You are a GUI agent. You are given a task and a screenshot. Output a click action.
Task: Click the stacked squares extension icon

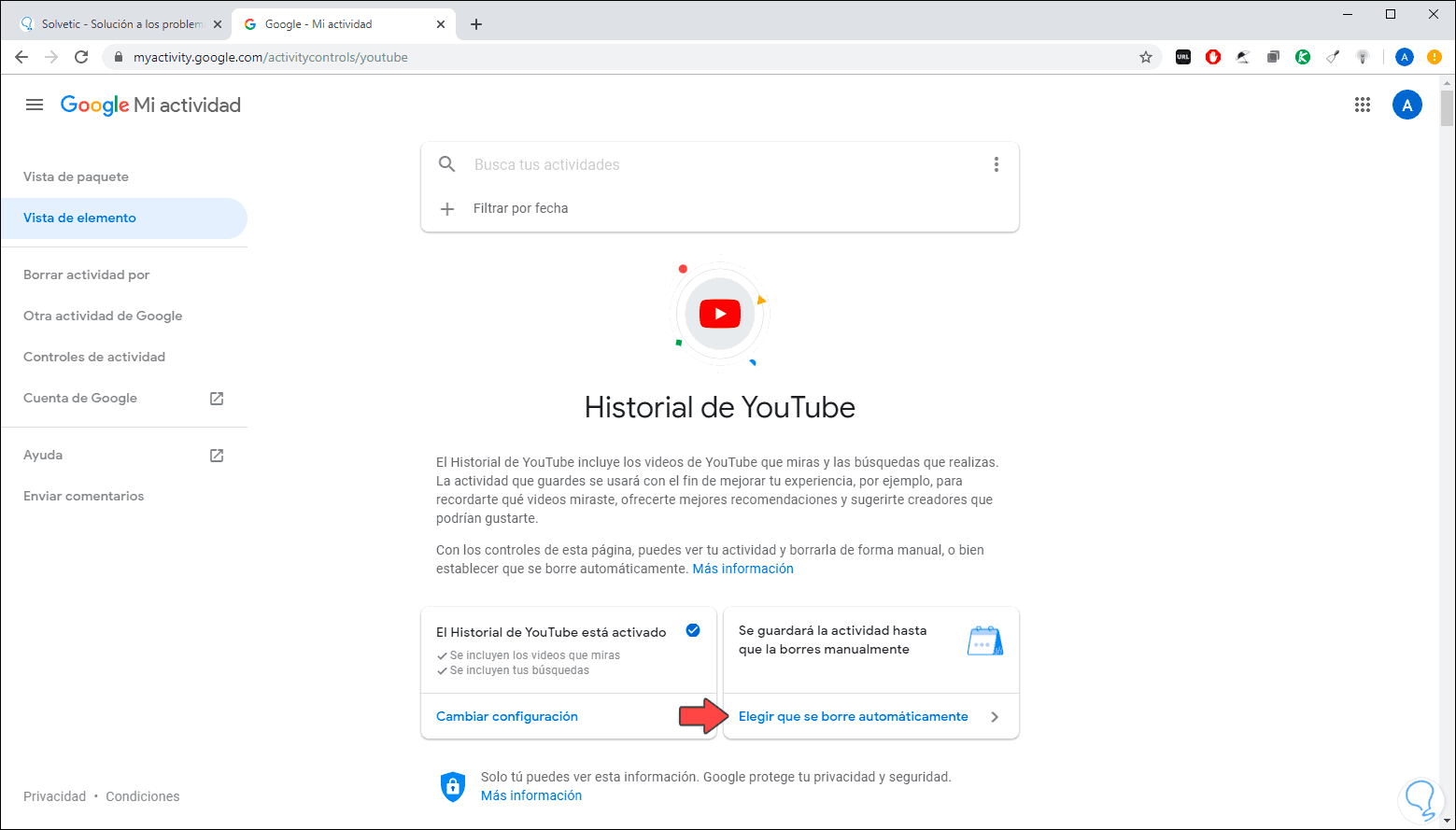pyautogui.click(x=1273, y=57)
